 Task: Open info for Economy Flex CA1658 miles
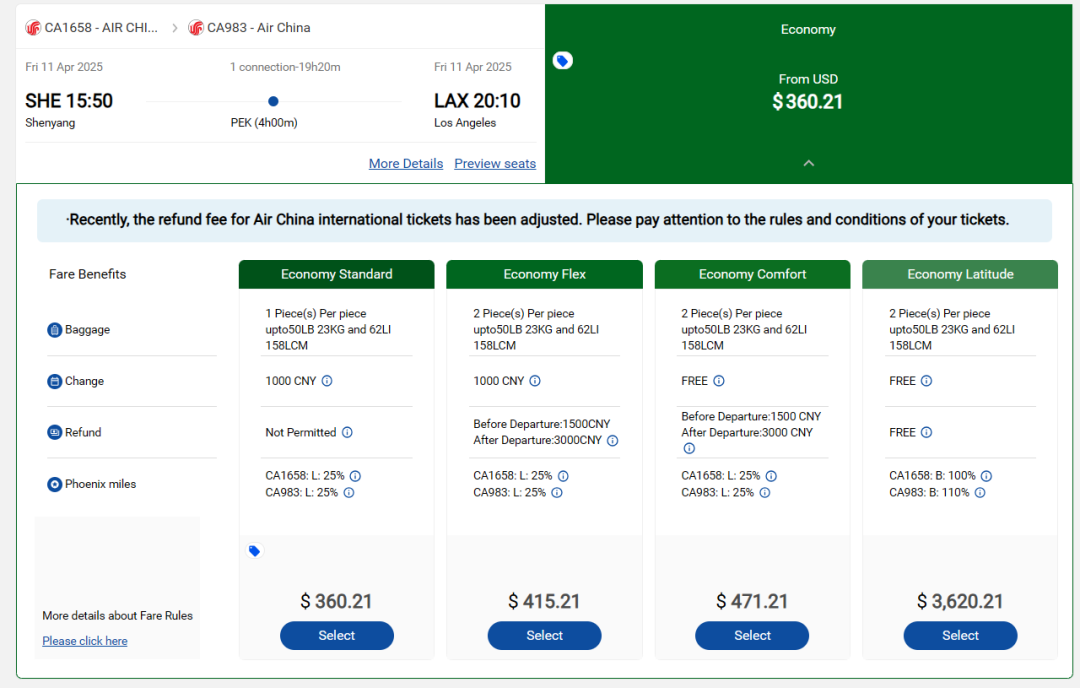click(x=563, y=476)
